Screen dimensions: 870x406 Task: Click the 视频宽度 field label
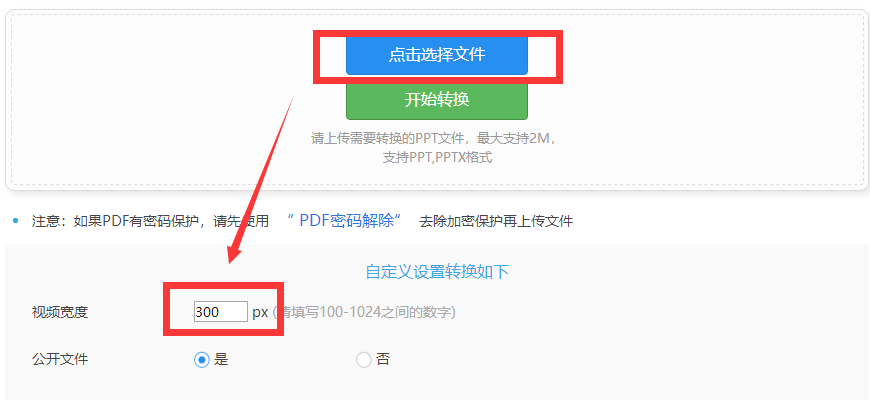[60, 312]
